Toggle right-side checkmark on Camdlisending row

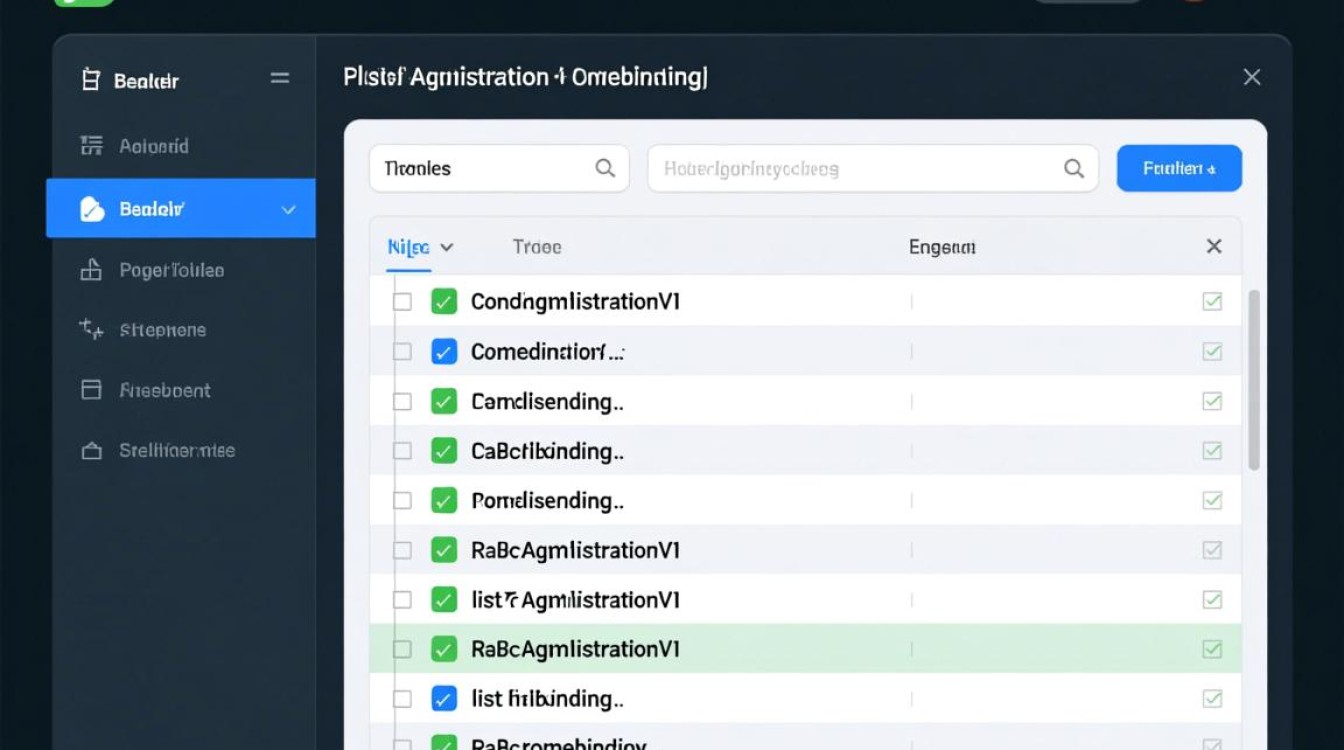[1212, 401]
